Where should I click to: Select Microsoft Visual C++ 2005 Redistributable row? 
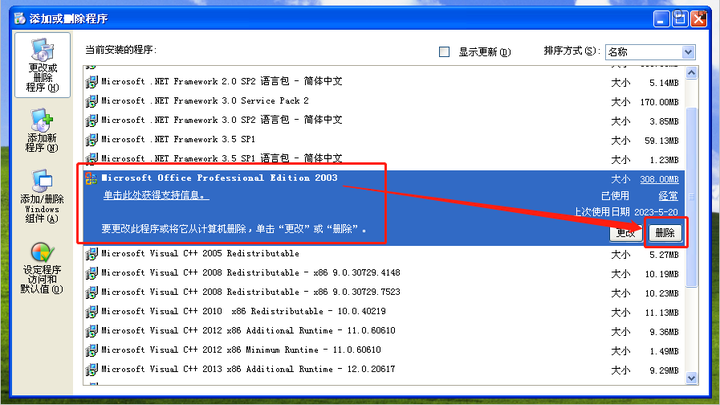pyautogui.click(x=383, y=254)
